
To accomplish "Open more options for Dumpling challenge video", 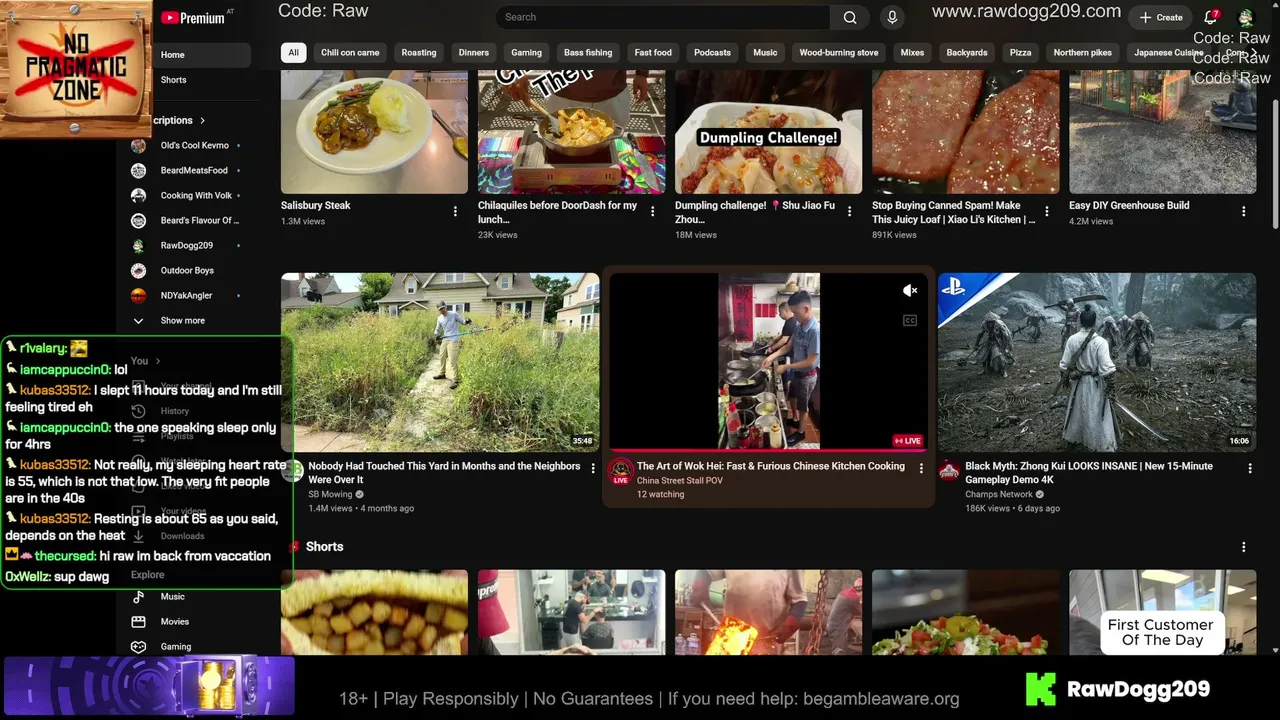I will tap(849, 211).
